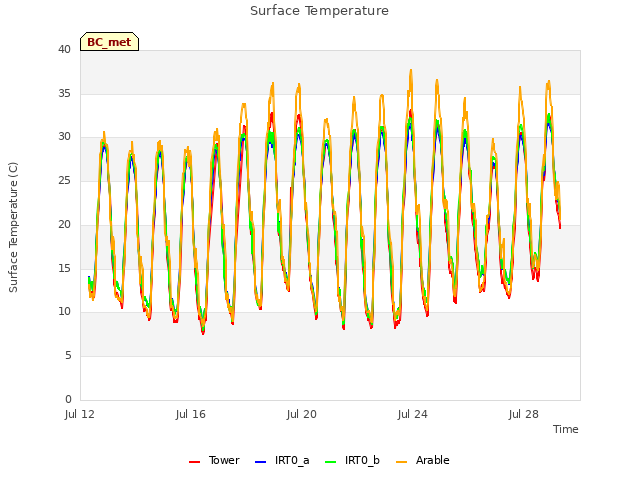Click the orange Arable legend color marker

point(401,462)
